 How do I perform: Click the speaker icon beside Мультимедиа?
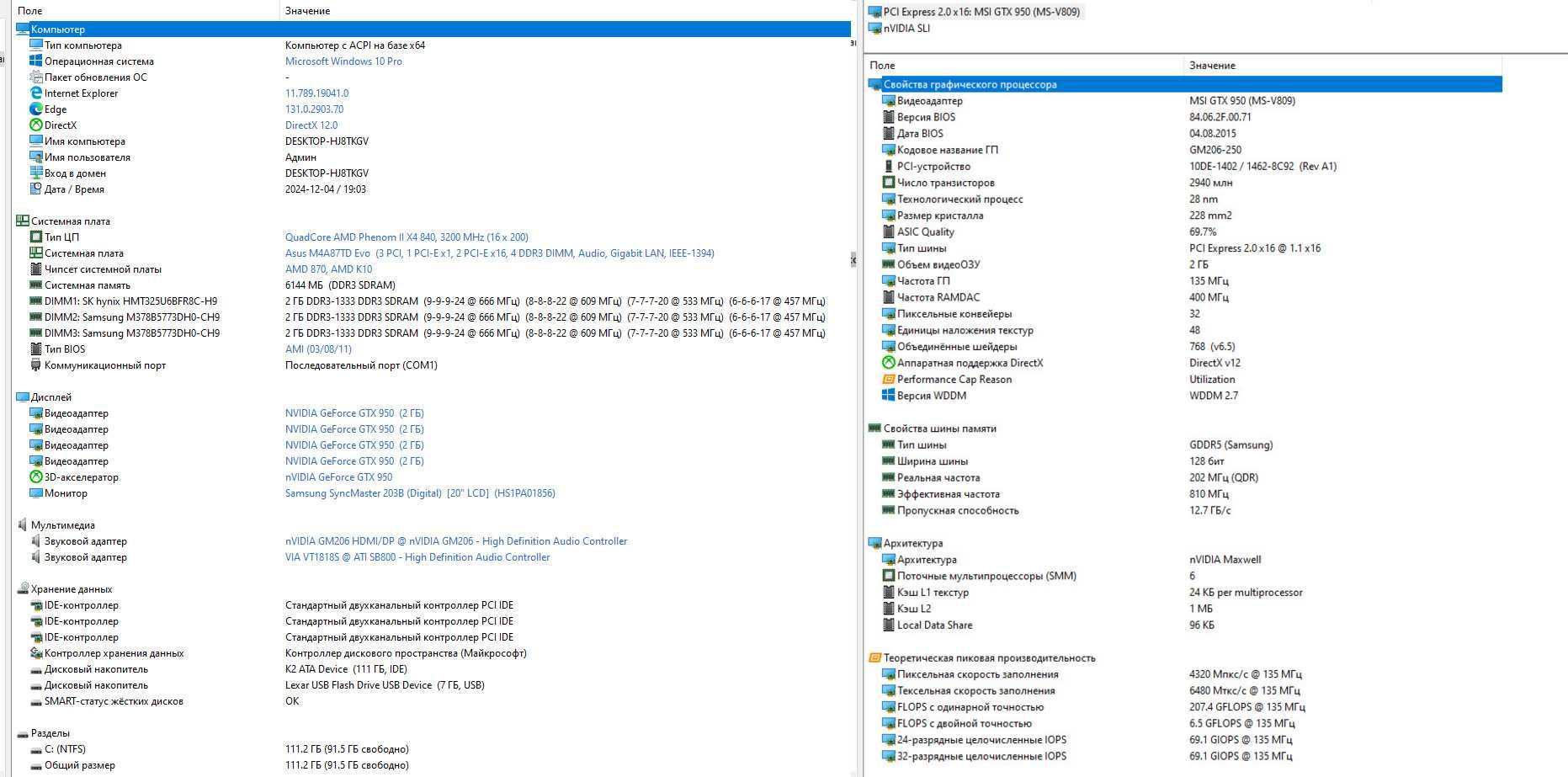[x=22, y=524]
